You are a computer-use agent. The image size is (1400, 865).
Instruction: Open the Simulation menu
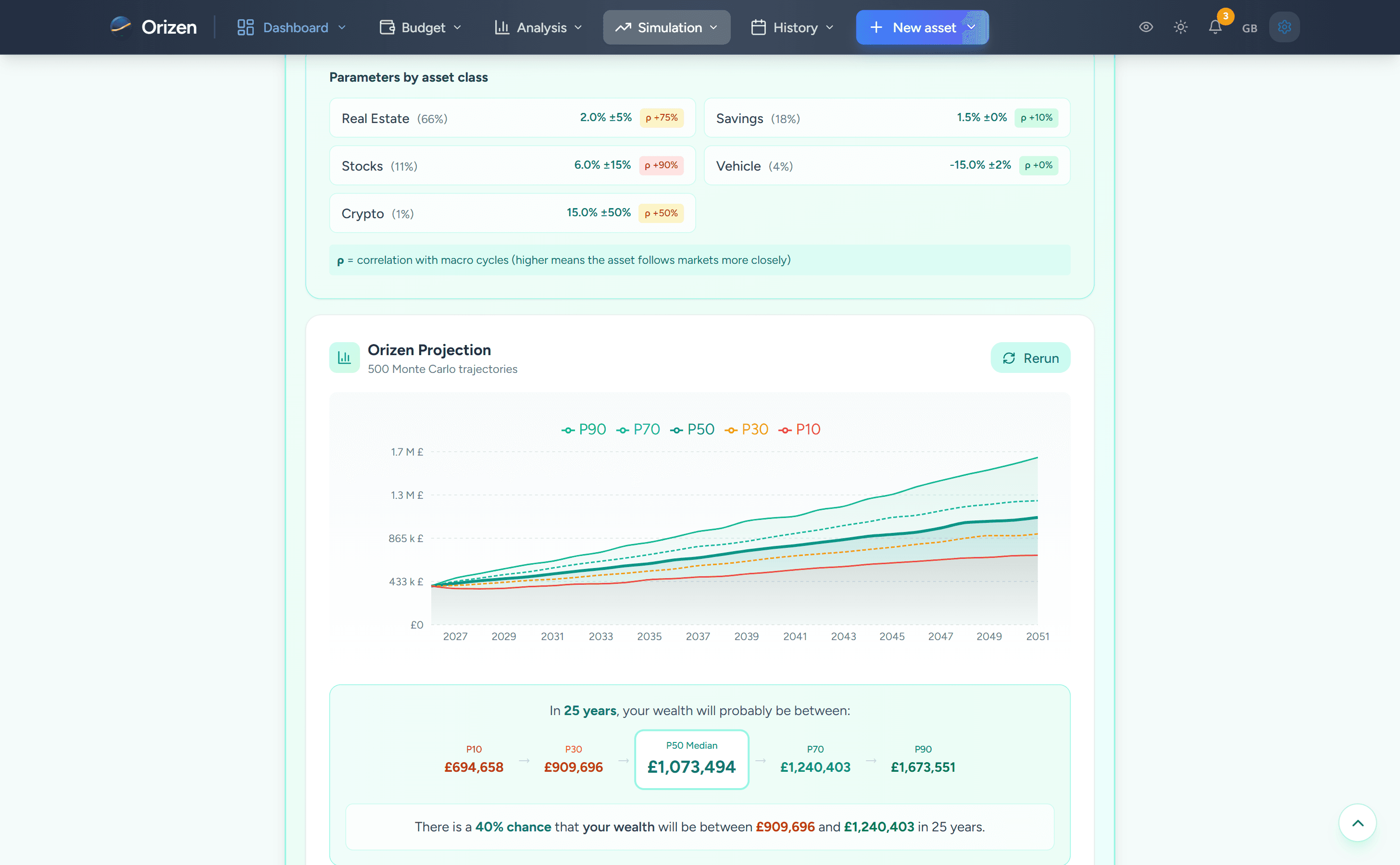[667, 27]
